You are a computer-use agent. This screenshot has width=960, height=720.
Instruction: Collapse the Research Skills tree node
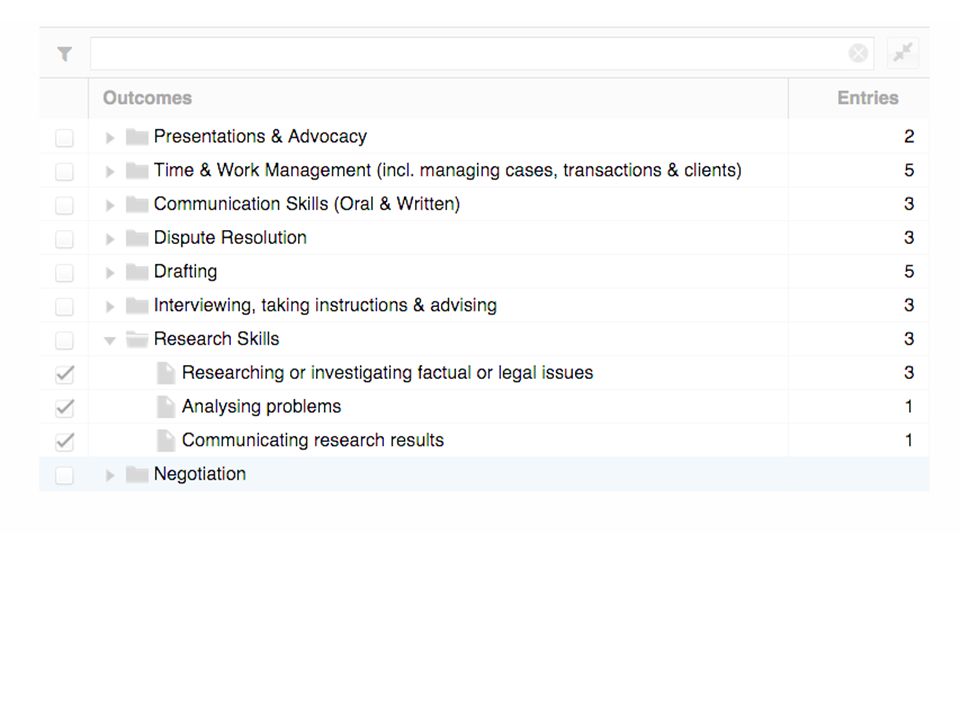(x=110, y=340)
